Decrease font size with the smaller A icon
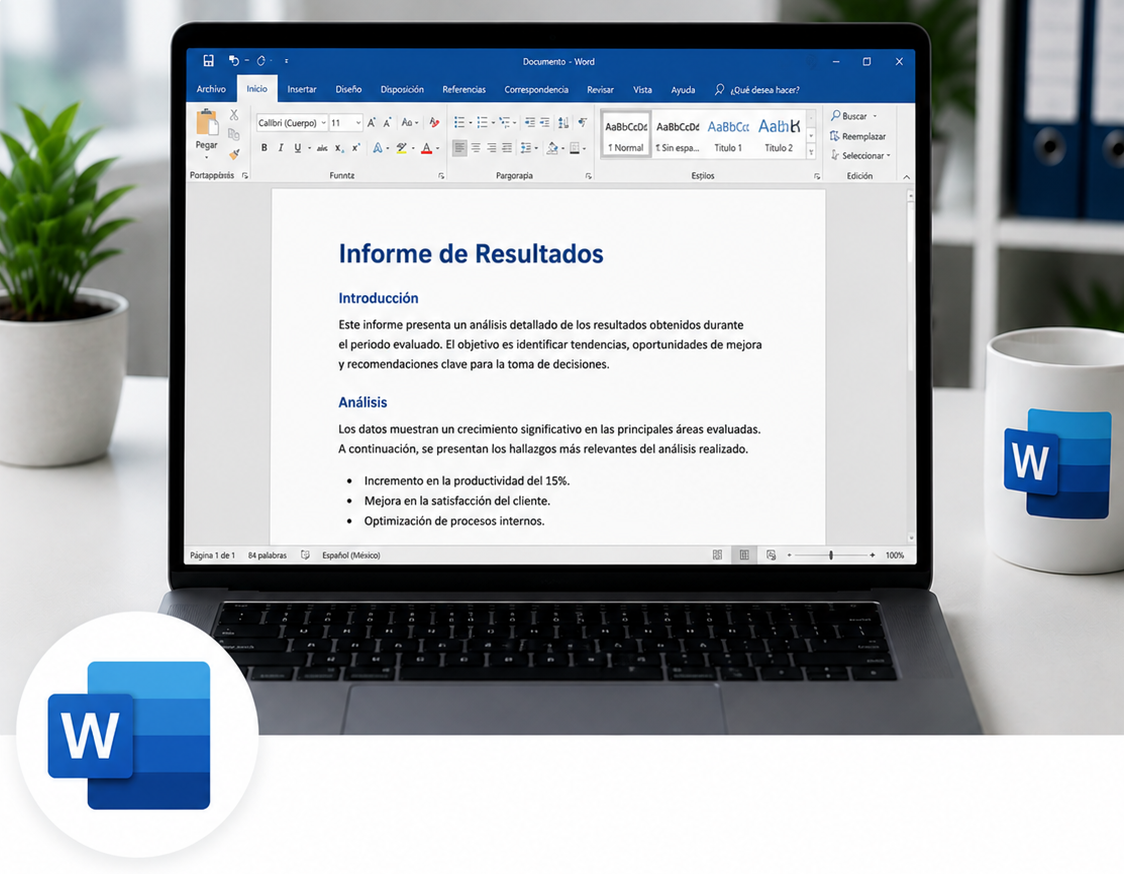Screen dimensions: 1124x874 [387, 123]
